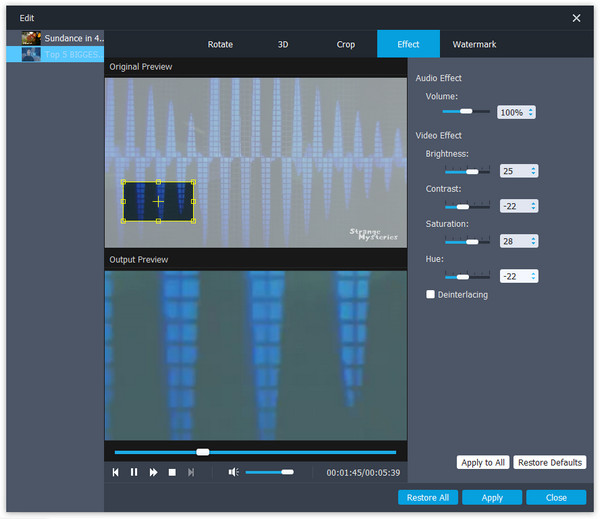
Task: Pause the video preview
Action: click(x=134, y=472)
